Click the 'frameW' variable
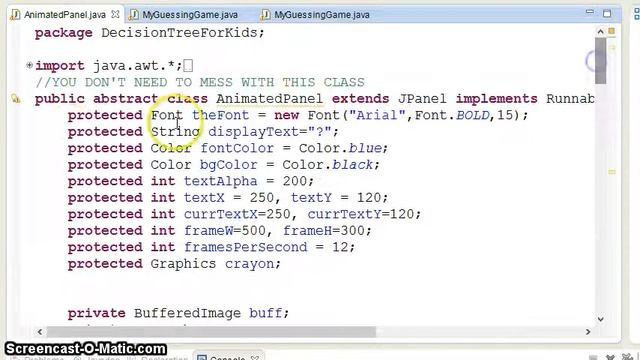The height and width of the screenshot is (360, 640). click(208, 231)
